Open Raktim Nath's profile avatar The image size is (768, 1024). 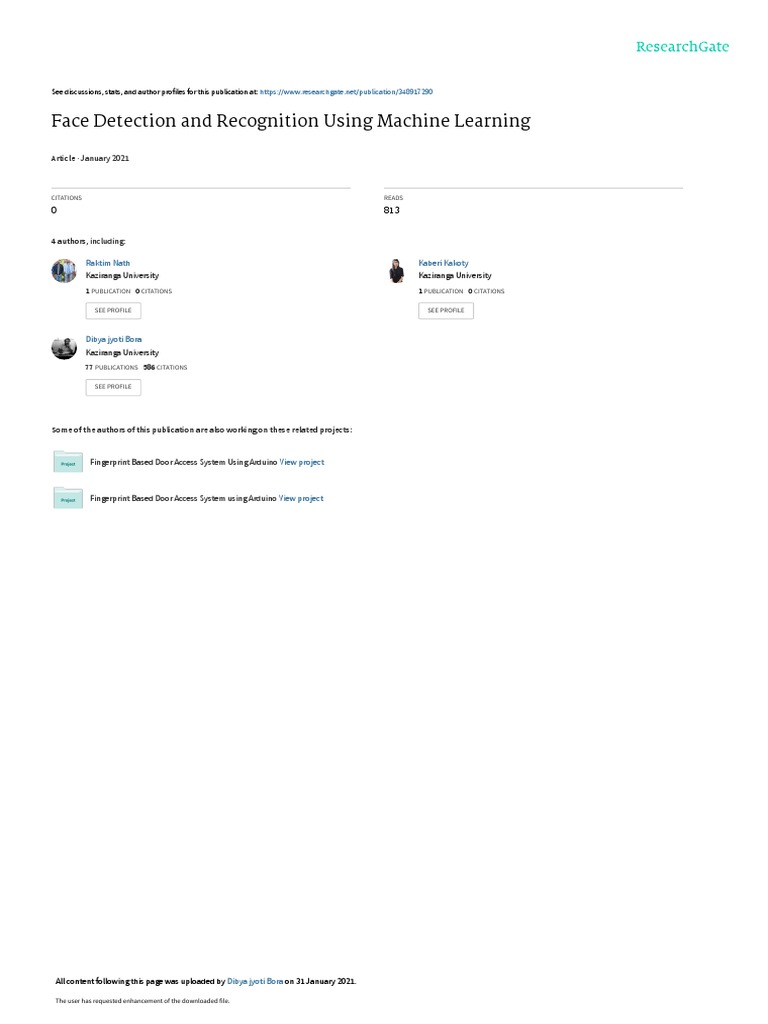pyautogui.click(x=64, y=271)
